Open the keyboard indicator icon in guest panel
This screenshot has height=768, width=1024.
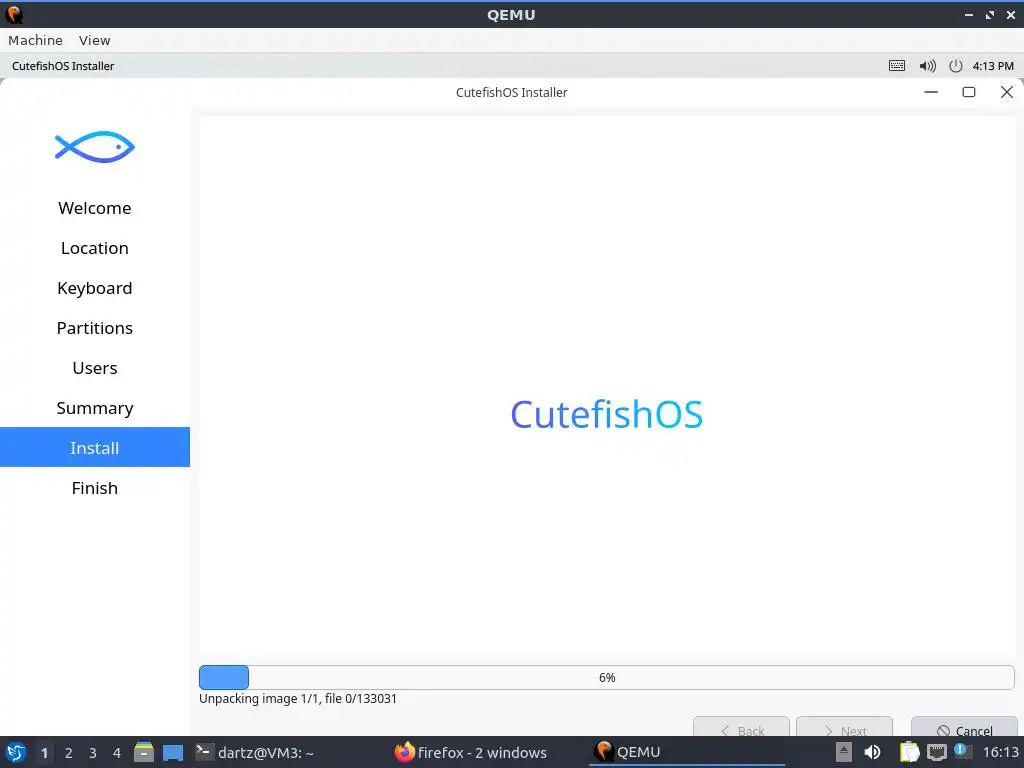point(897,66)
